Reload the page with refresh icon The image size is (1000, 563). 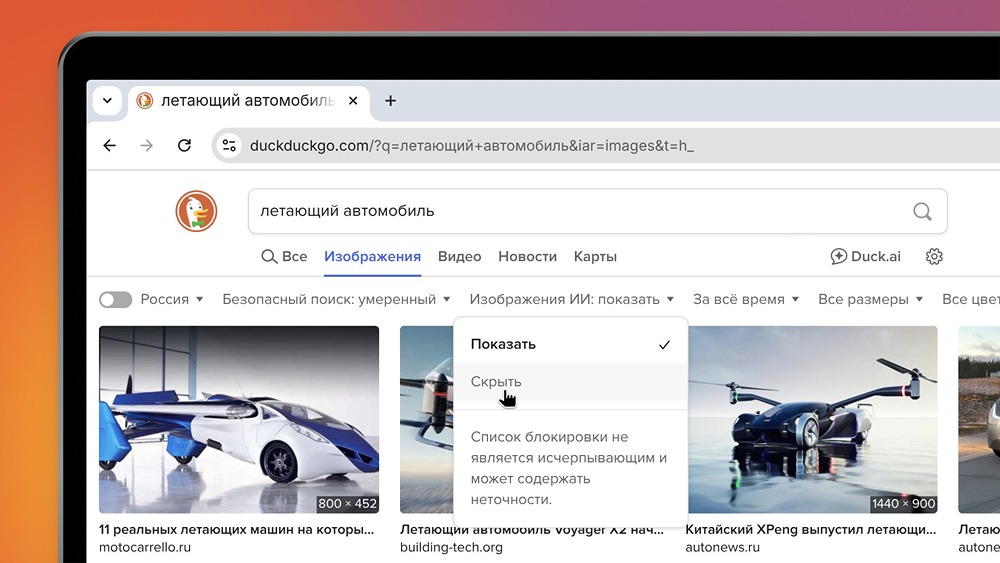pos(184,146)
